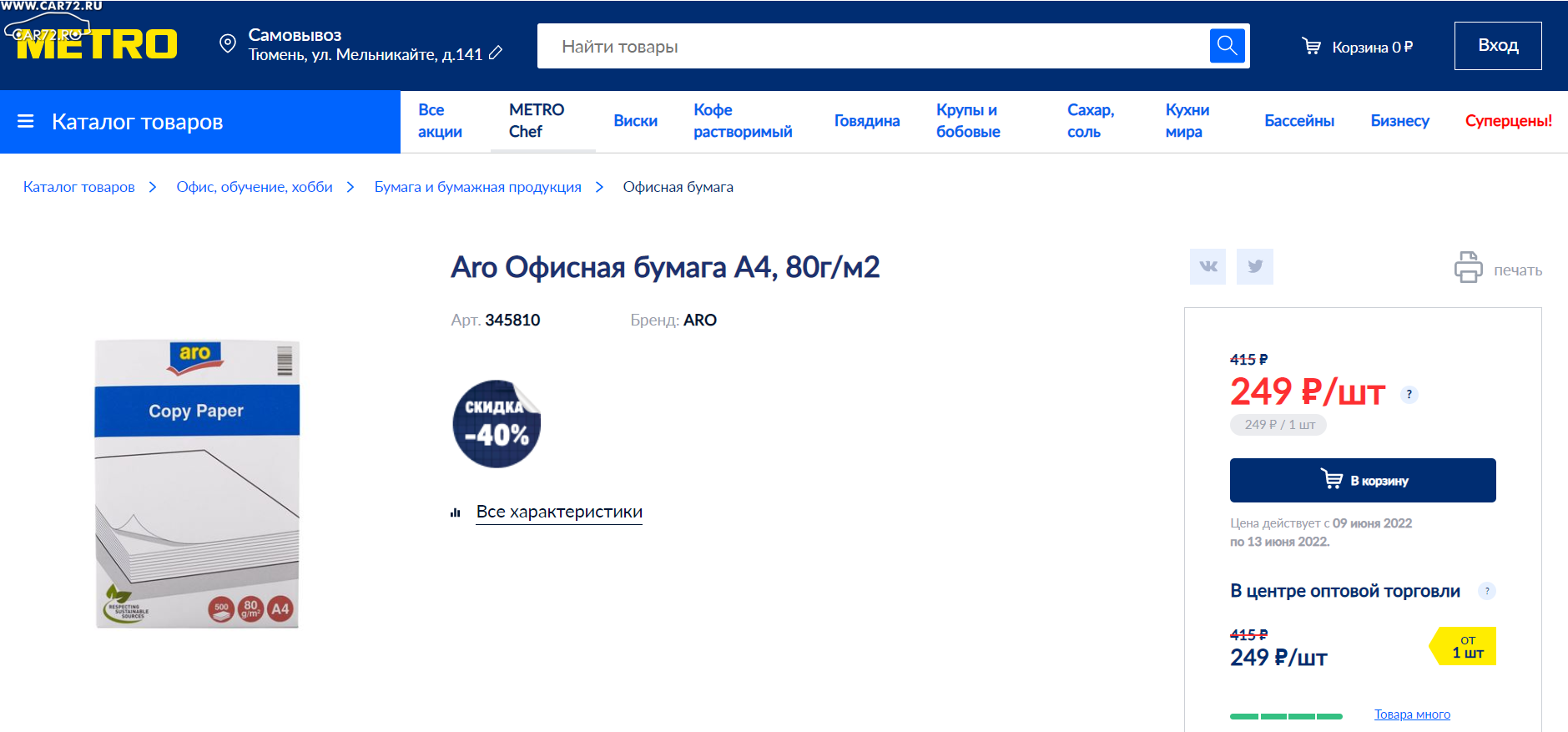
Task: Click the brand name ARO
Action: point(700,321)
